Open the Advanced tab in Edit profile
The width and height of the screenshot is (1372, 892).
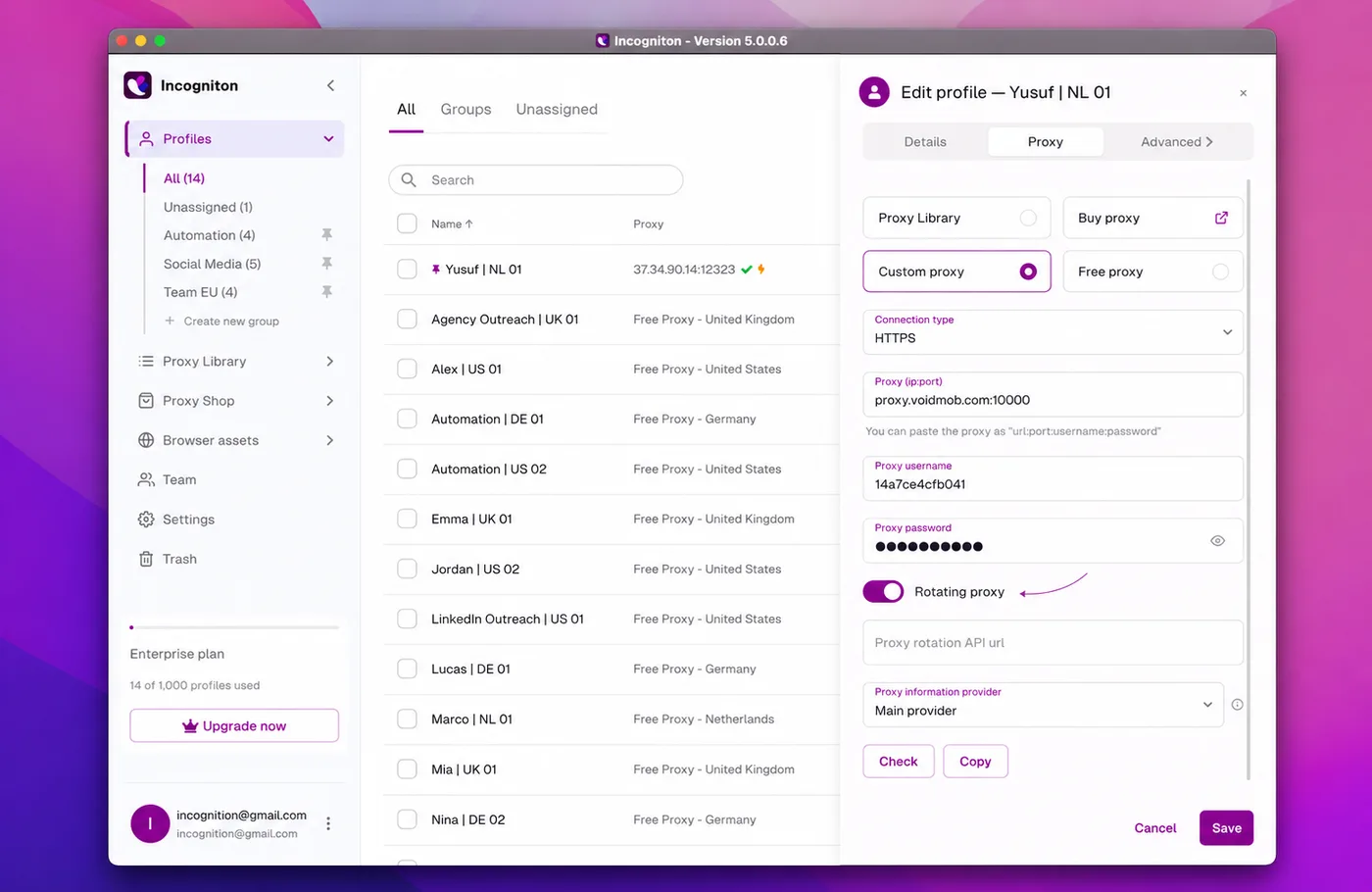[x=1176, y=142]
